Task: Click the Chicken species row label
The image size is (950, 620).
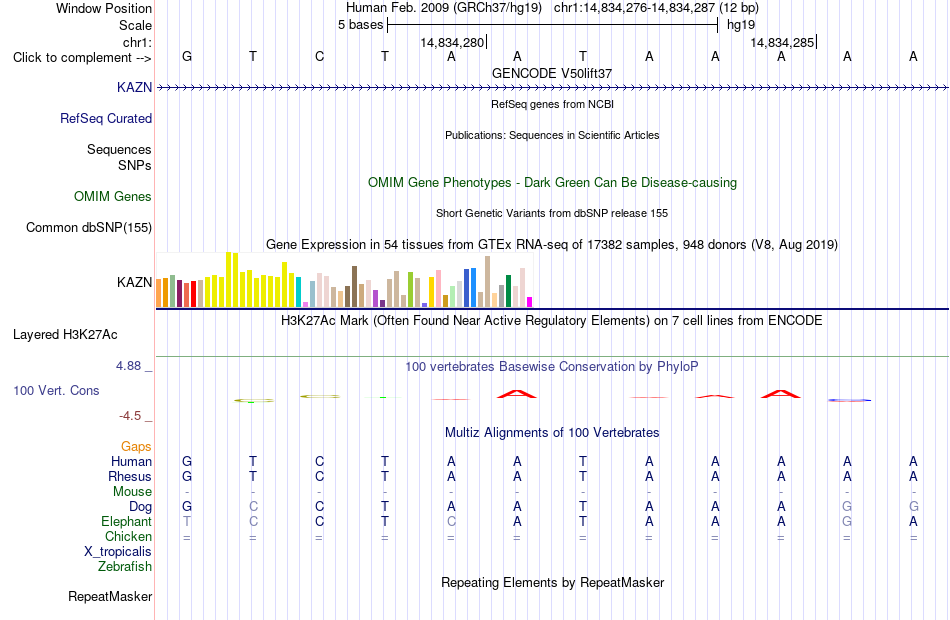Action: coord(128,537)
